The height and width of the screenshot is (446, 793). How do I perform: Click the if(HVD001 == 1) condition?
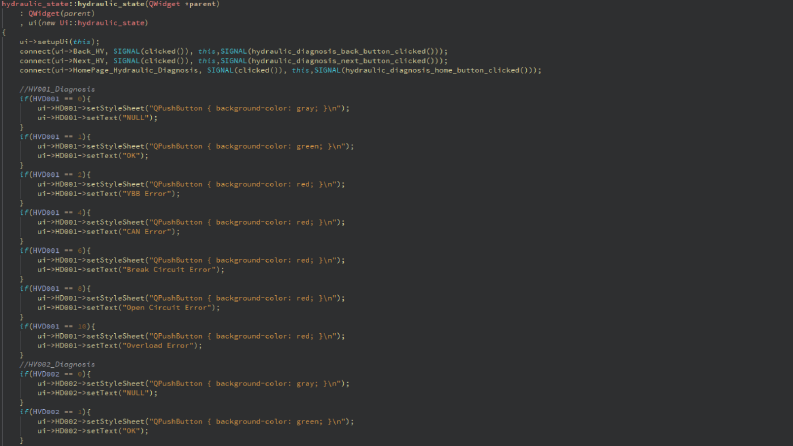(55, 137)
